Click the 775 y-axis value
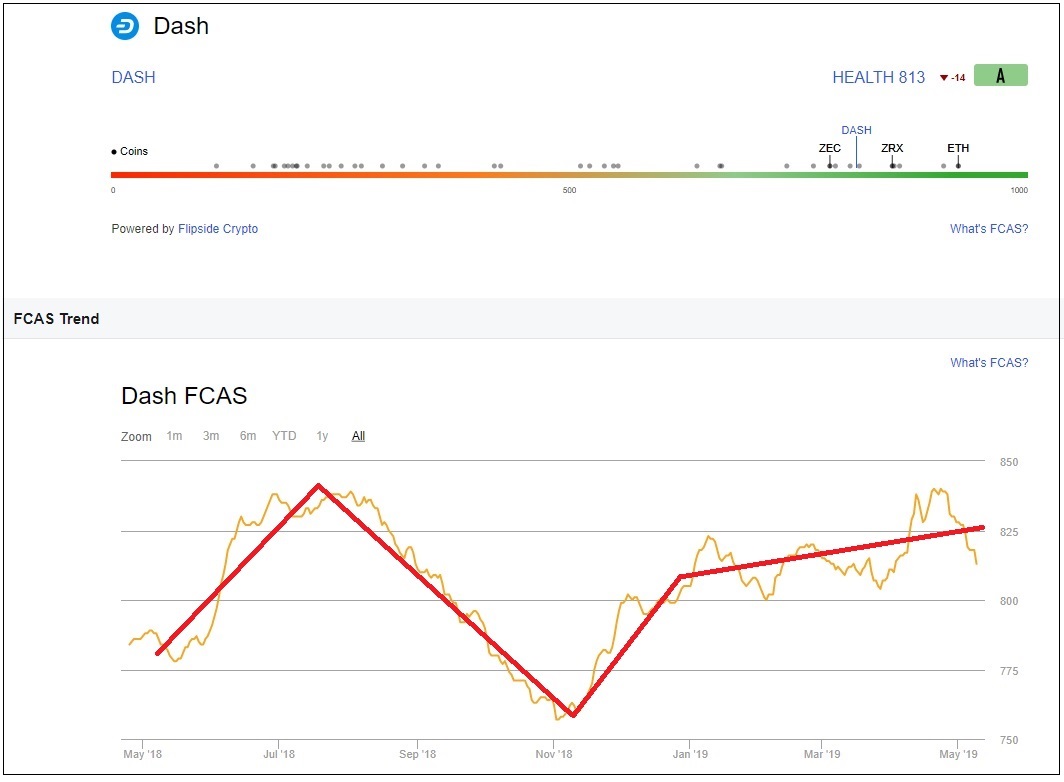Viewport: 1064px width, 782px height. tap(1009, 671)
